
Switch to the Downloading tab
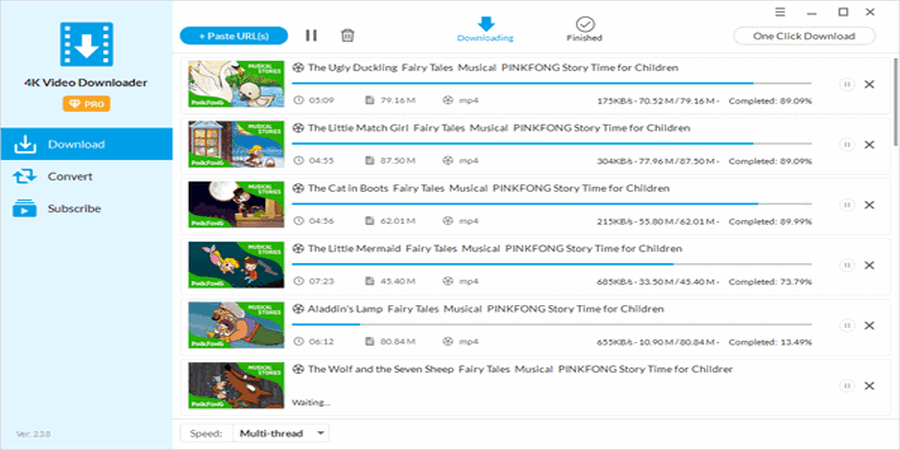[x=485, y=30]
